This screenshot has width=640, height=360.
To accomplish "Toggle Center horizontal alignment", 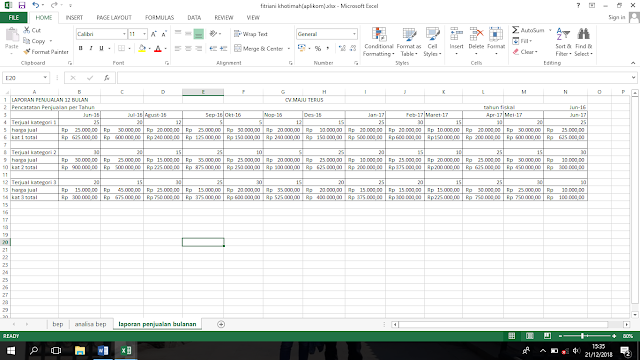I will click(x=188, y=49).
